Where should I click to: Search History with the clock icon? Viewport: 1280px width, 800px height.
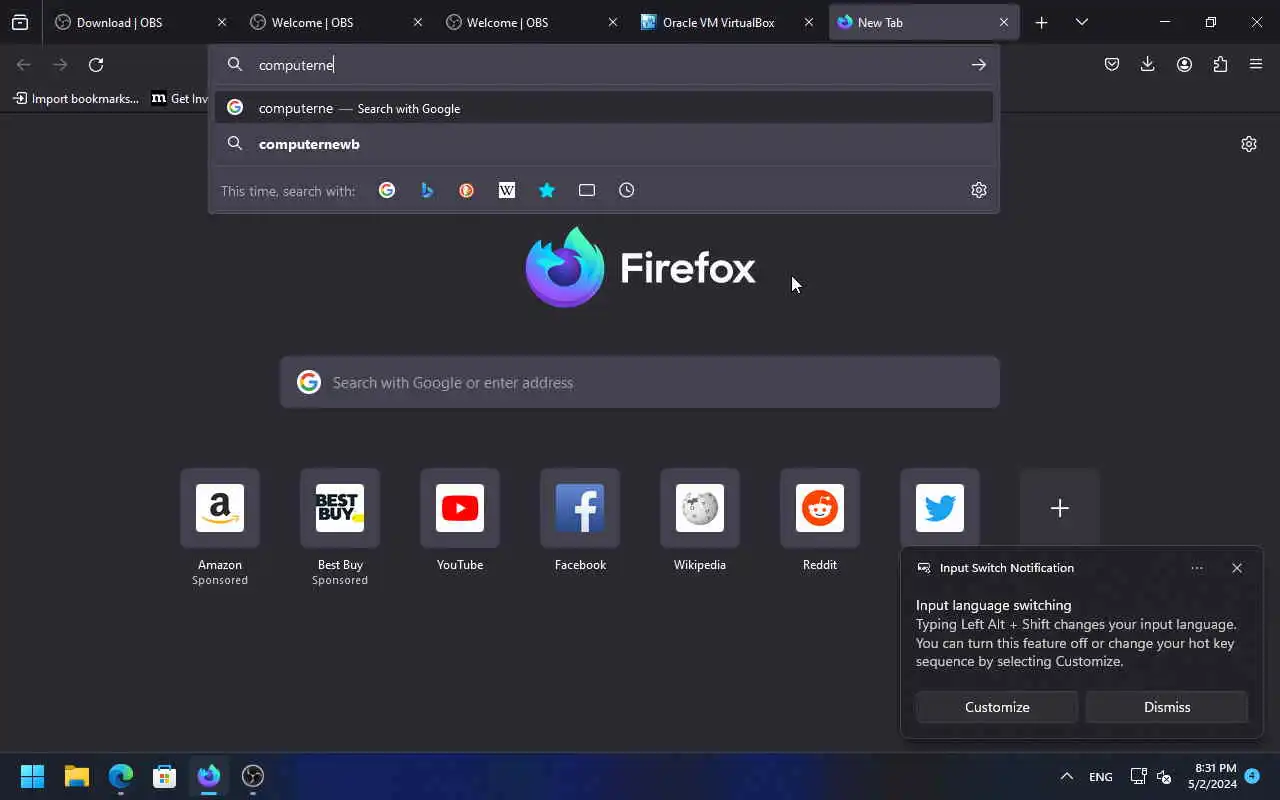coord(627,190)
